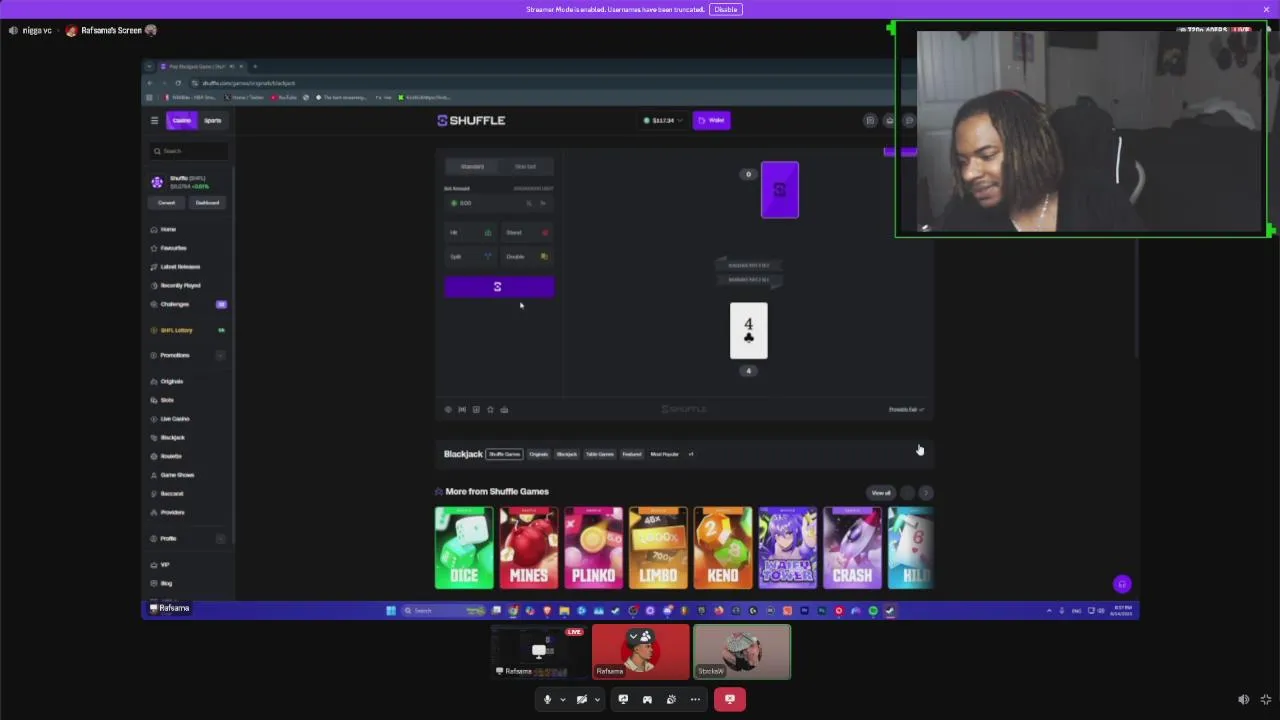The width and height of the screenshot is (1280, 720).
Task: Open the more options ellipsis
Action: pos(695,699)
